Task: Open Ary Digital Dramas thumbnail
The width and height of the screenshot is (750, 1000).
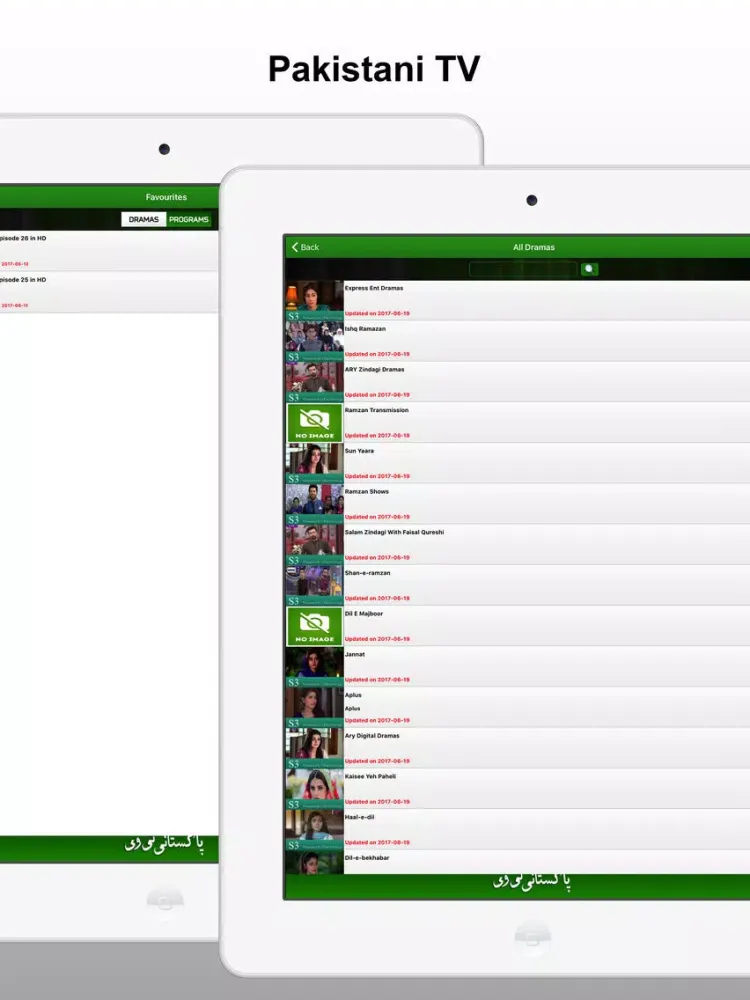Action: coord(314,748)
